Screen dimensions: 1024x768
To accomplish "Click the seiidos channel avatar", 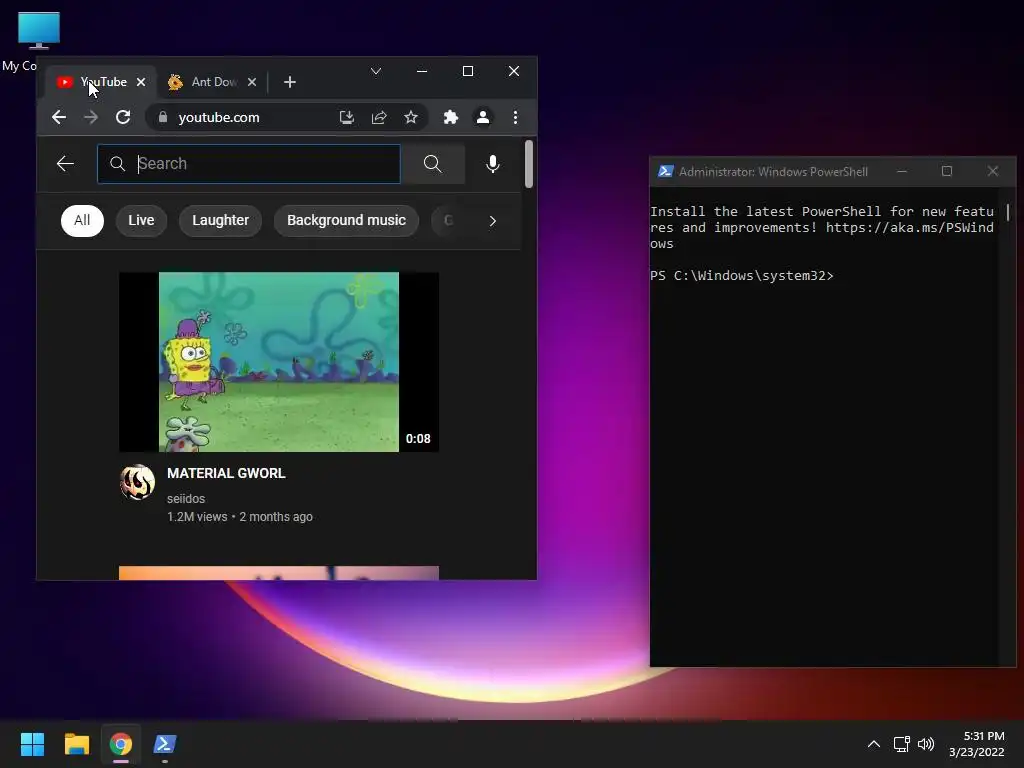I will pos(137,482).
